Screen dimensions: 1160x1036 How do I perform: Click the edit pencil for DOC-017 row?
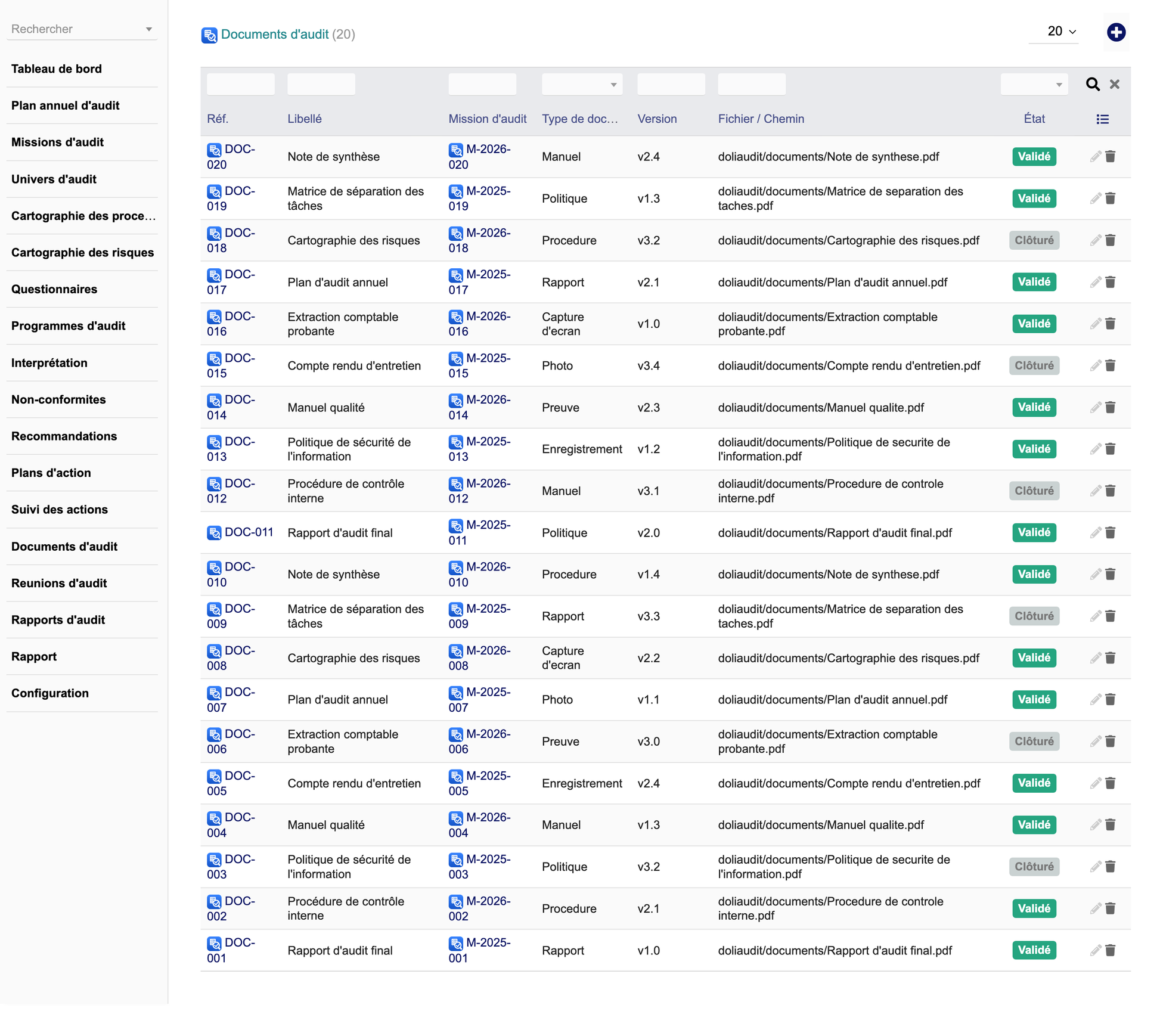[1095, 282]
